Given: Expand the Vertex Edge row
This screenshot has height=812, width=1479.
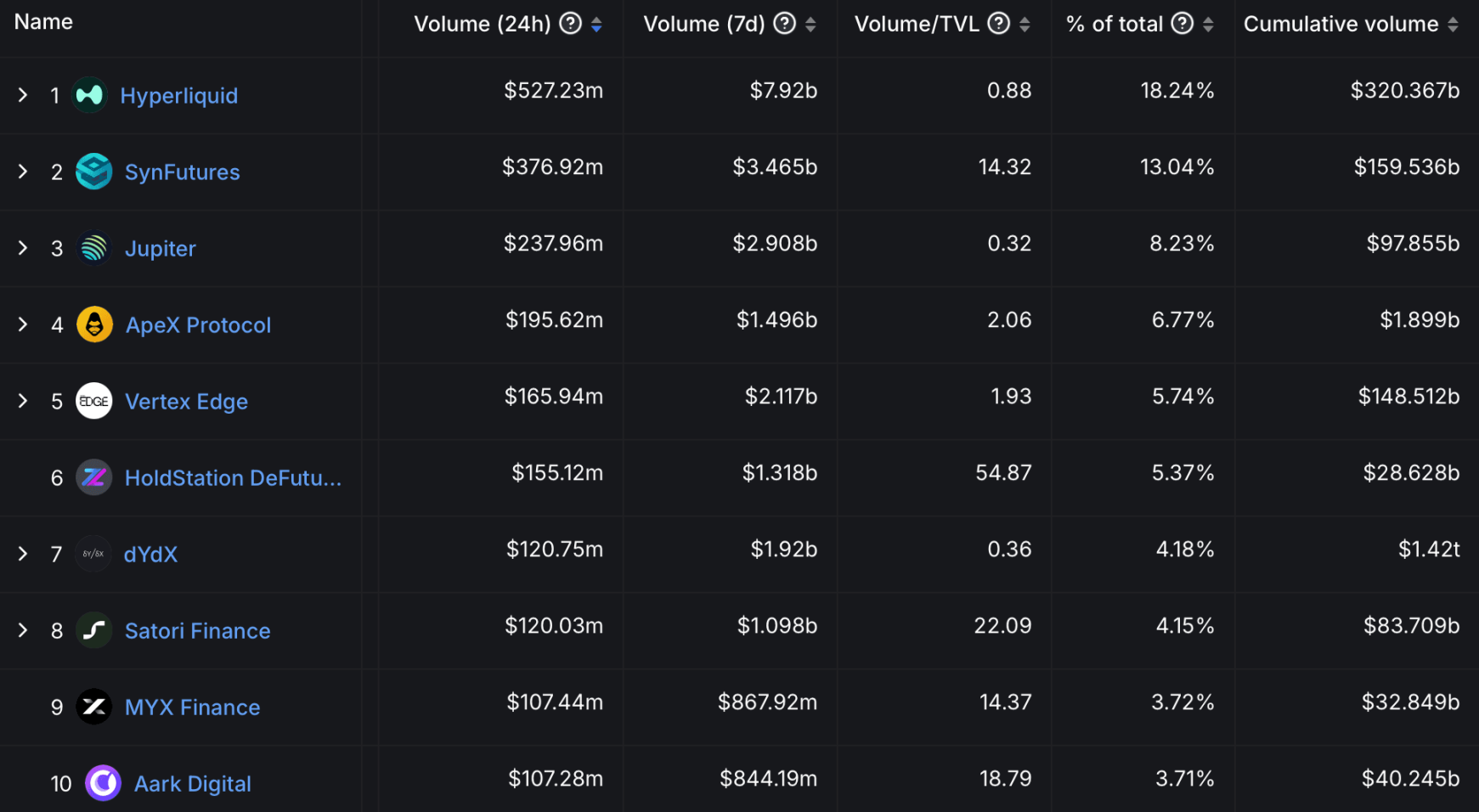Looking at the screenshot, I should pos(23,401).
